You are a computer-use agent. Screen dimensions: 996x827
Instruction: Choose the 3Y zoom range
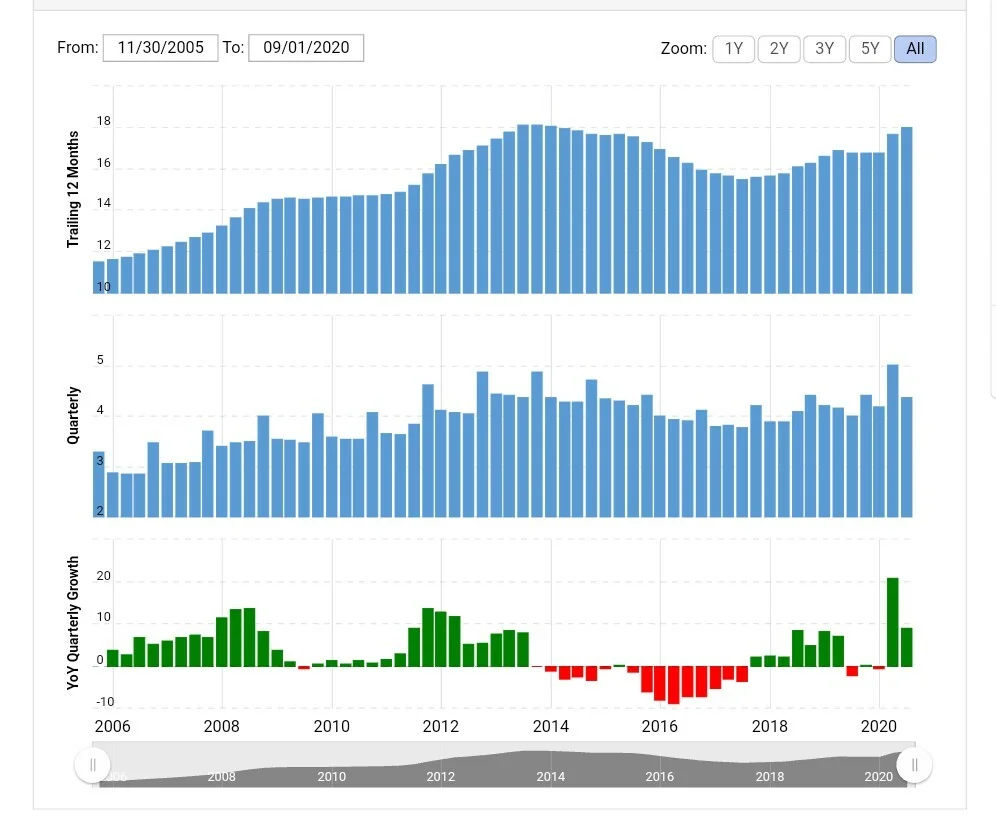[x=824, y=49]
